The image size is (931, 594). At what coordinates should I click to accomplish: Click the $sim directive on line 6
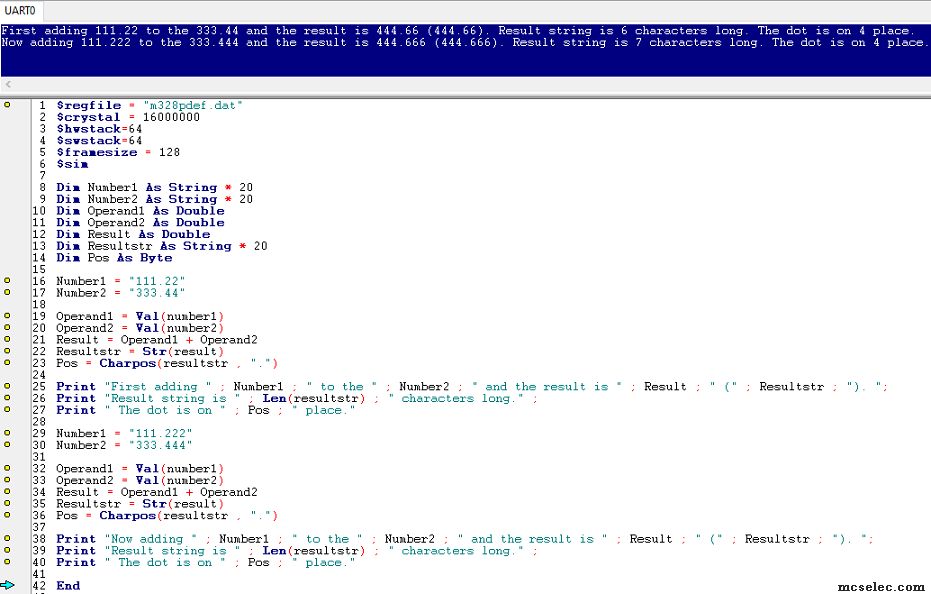[72, 164]
